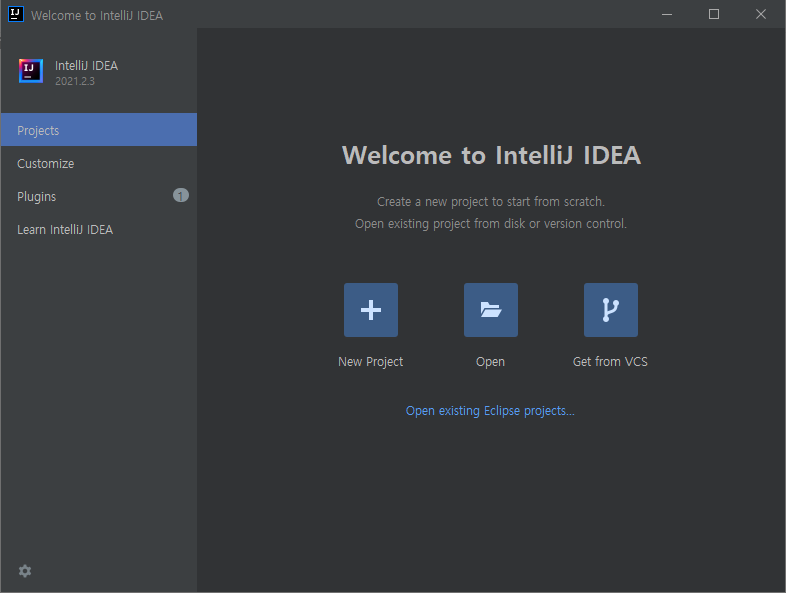This screenshot has height=593, width=786.
Task: Maximize the Welcome window
Action: (x=714, y=15)
